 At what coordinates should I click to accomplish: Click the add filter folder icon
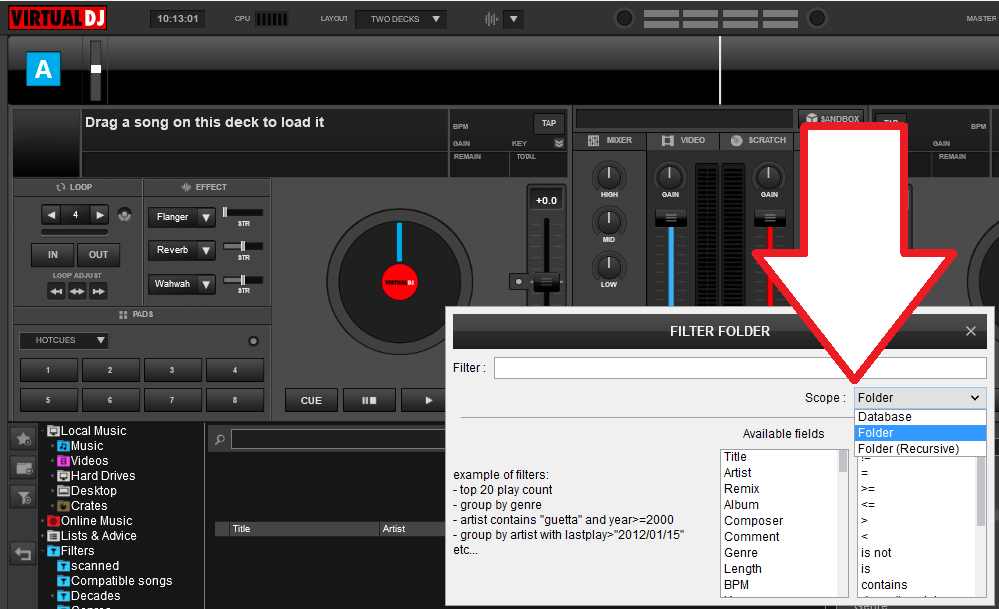tap(24, 498)
